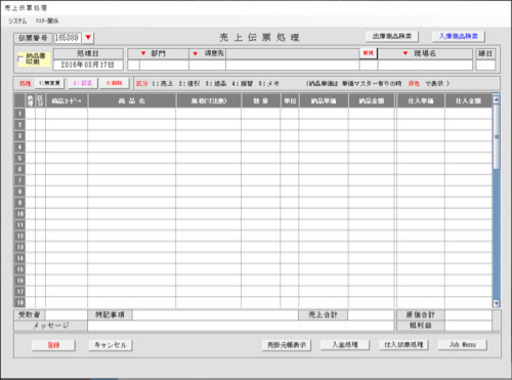Click the 部門 name input field
Screen dimensions: 512x380
click(x=164, y=65)
